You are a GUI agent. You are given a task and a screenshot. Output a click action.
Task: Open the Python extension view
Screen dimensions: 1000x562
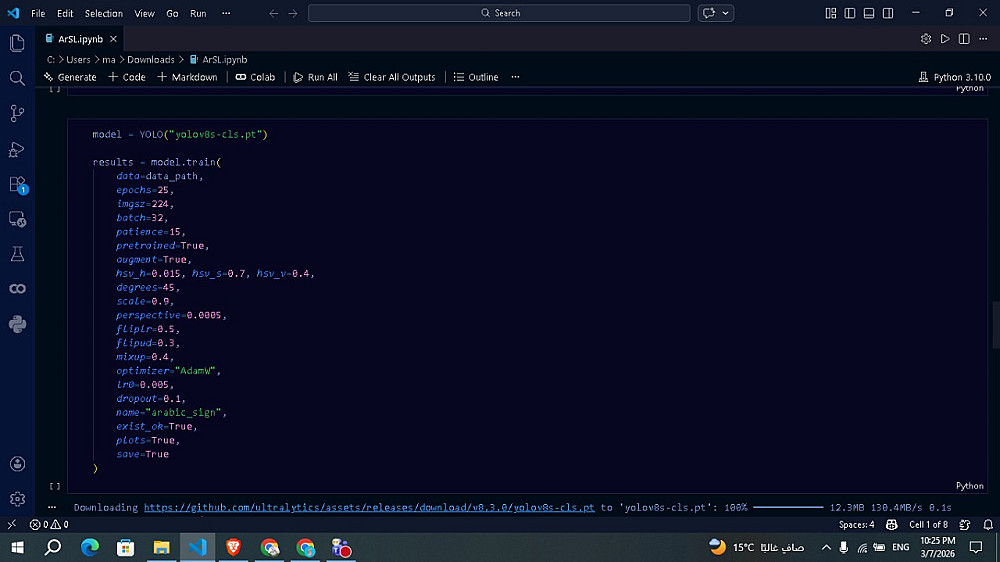click(17, 324)
